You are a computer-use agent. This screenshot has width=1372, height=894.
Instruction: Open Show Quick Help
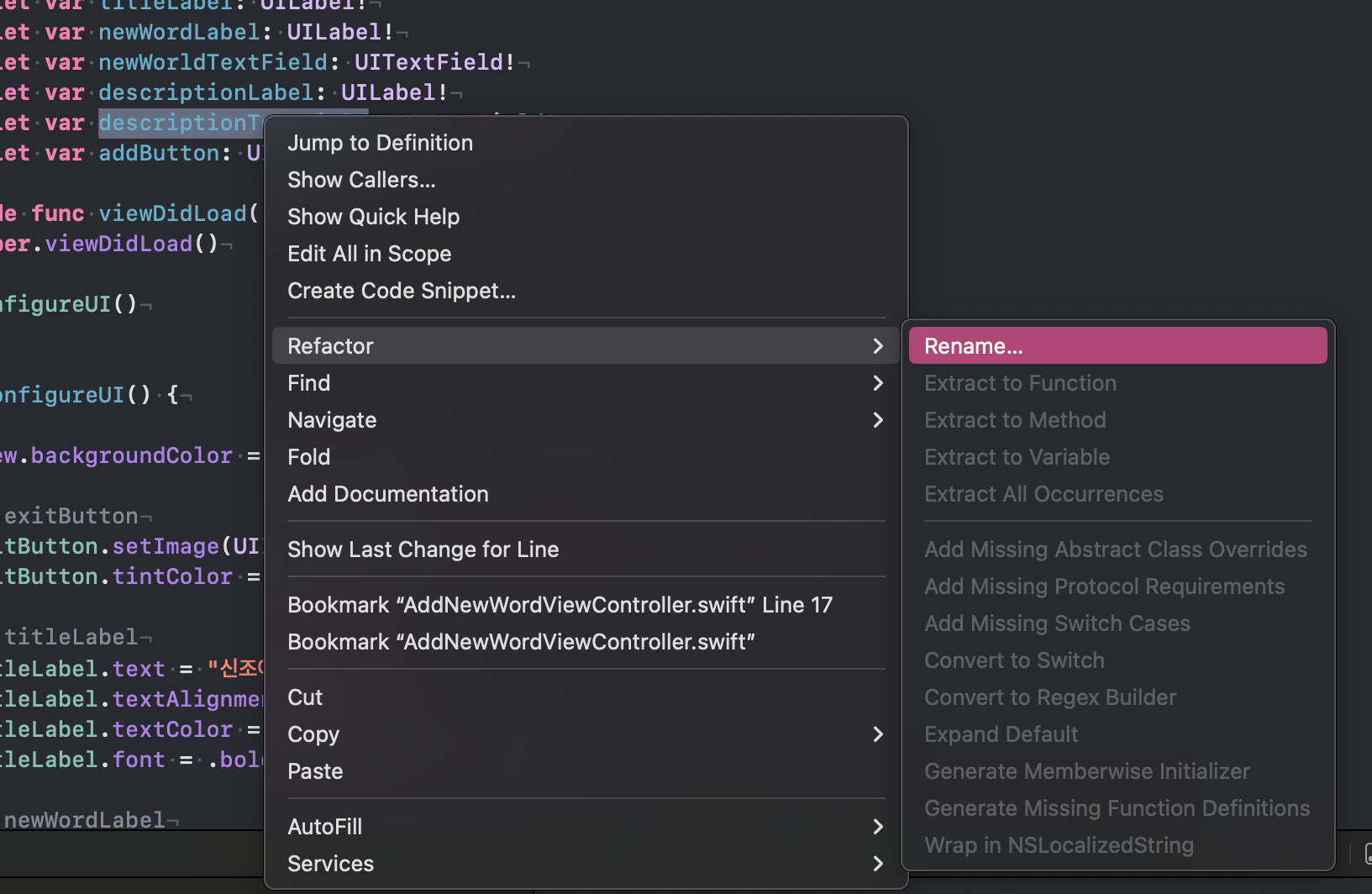click(373, 217)
